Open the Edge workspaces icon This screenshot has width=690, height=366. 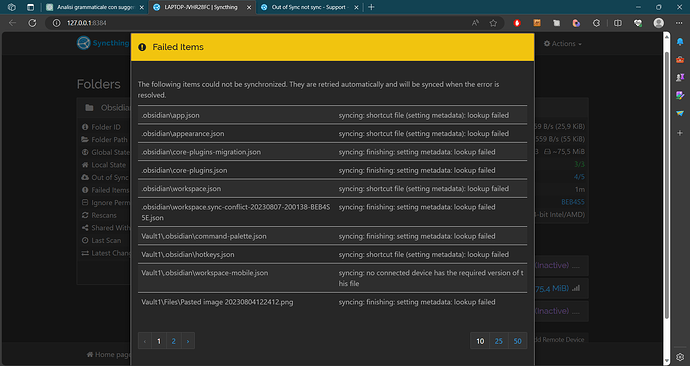click(x=12, y=7)
